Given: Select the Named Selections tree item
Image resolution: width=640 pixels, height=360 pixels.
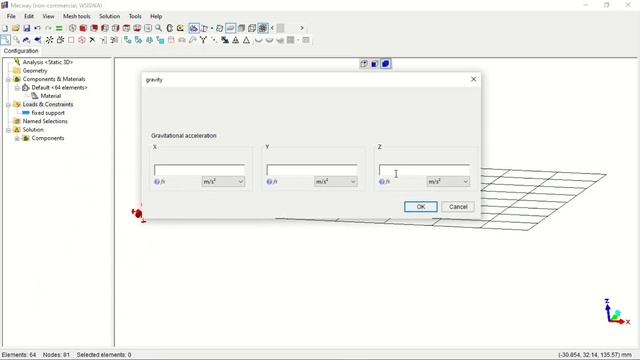Looking at the screenshot, I should point(45,121).
